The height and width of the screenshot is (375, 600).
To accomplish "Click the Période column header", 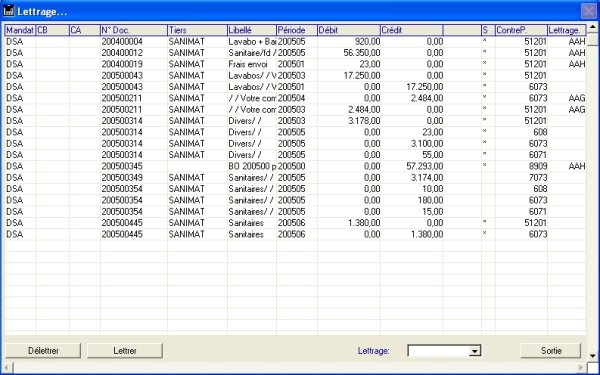I will pos(297,30).
